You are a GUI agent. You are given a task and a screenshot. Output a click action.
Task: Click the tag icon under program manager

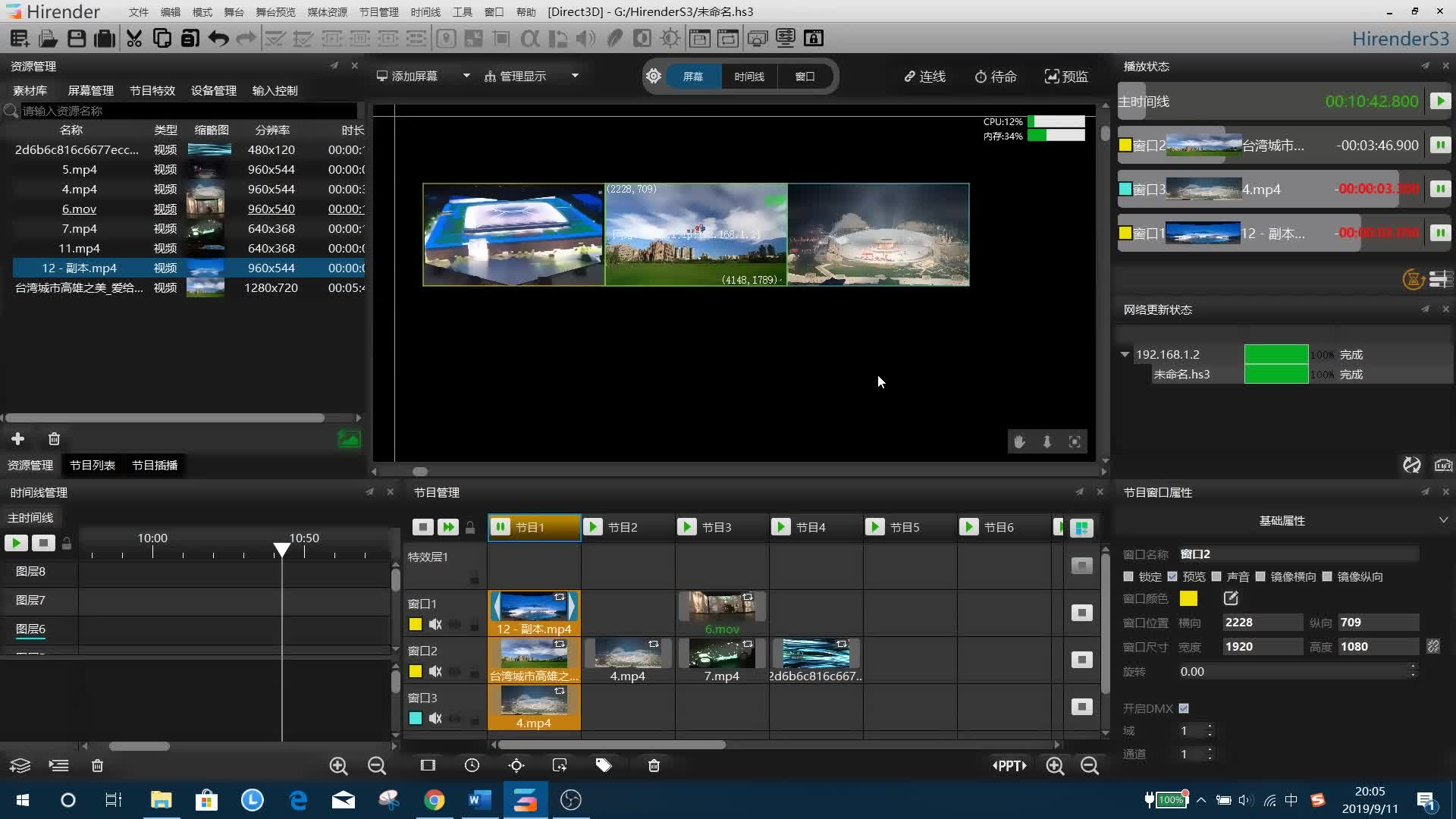coord(604,765)
